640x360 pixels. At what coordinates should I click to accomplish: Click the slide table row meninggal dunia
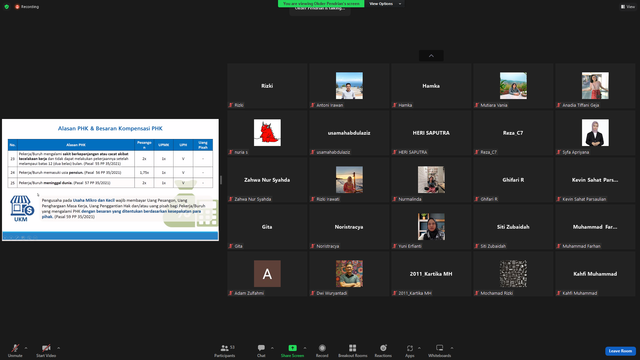point(110,183)
